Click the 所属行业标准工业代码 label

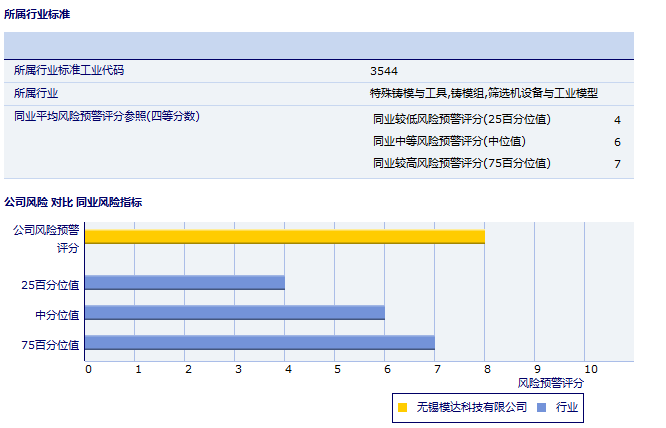click(x=69, y=70)
